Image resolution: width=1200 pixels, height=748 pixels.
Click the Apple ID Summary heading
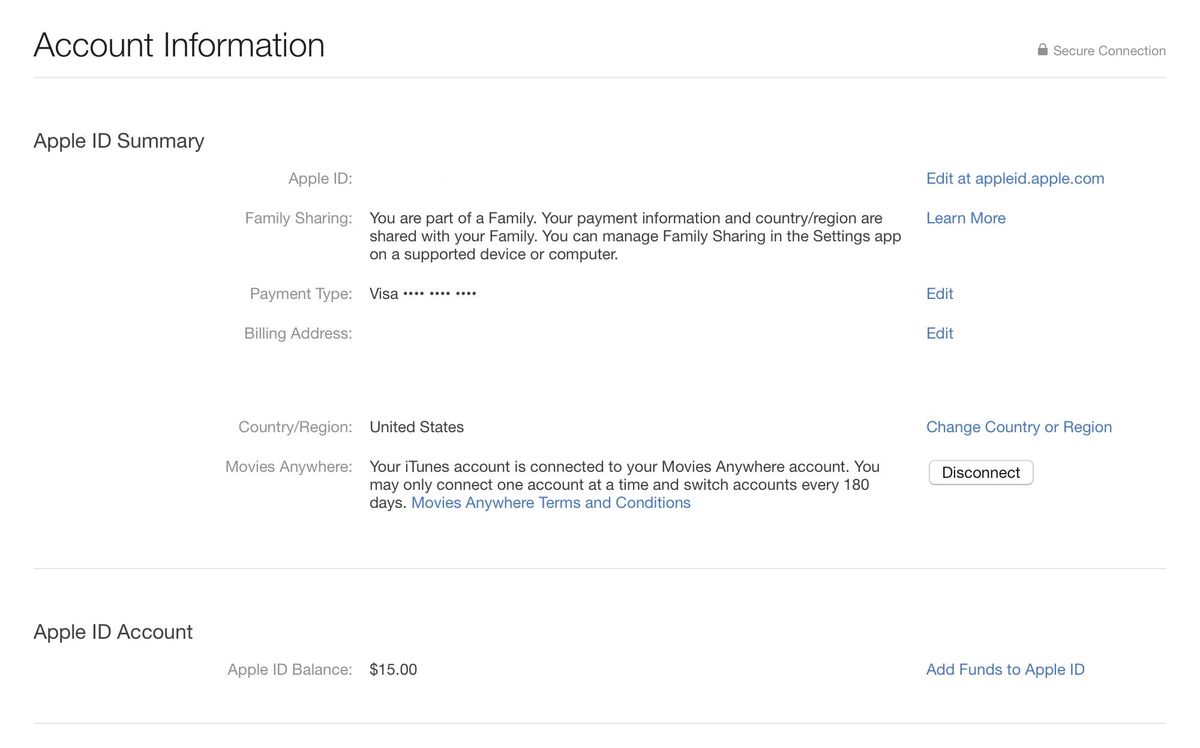pyautogui.click(x=118, y=141)
